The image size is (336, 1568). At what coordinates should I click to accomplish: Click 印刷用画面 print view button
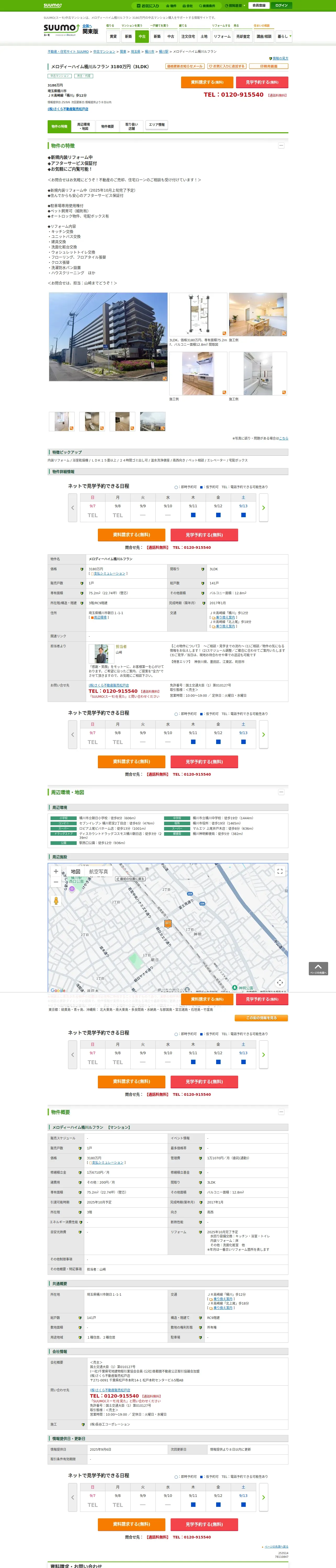[268, 66]
